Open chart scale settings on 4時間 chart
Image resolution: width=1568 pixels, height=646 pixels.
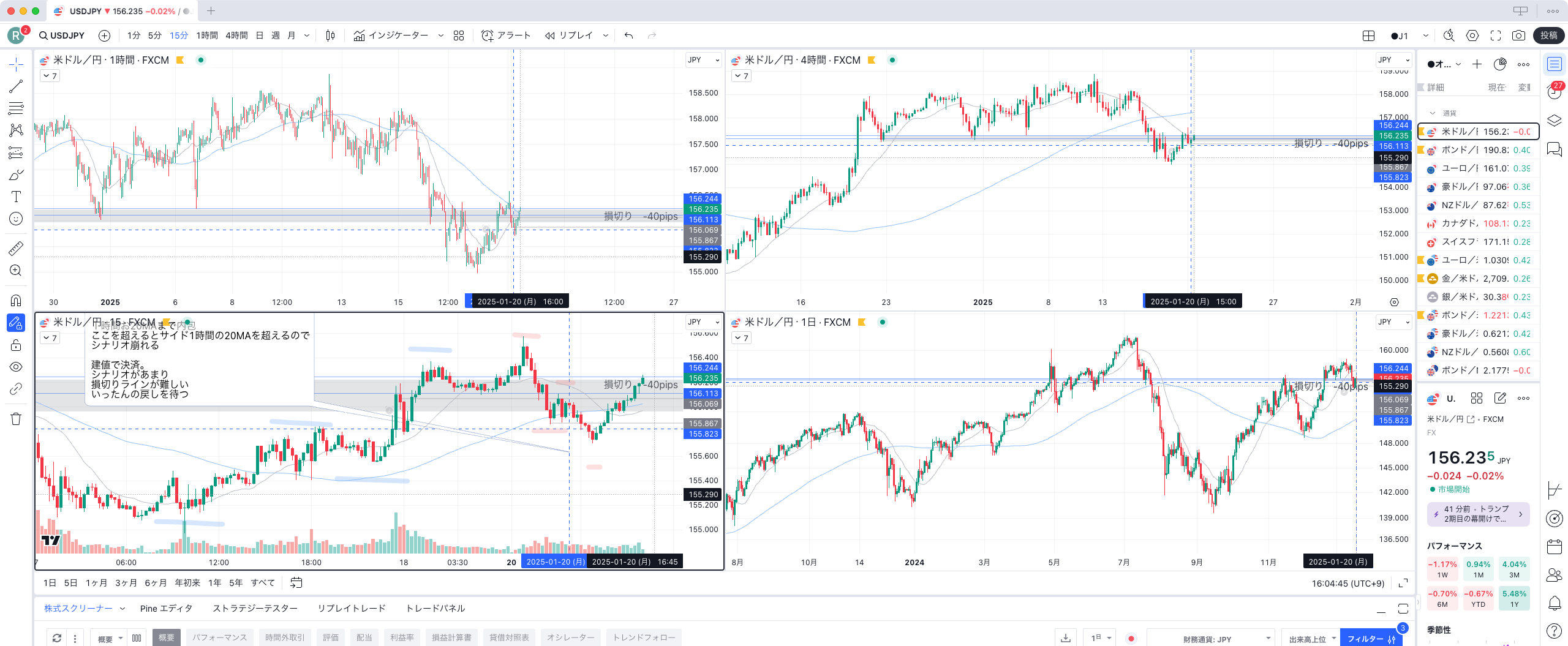tap(1394, 302)
